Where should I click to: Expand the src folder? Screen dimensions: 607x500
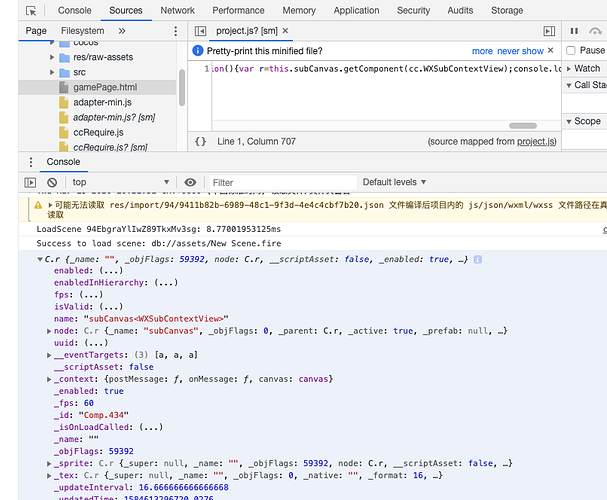pos(52,72)
